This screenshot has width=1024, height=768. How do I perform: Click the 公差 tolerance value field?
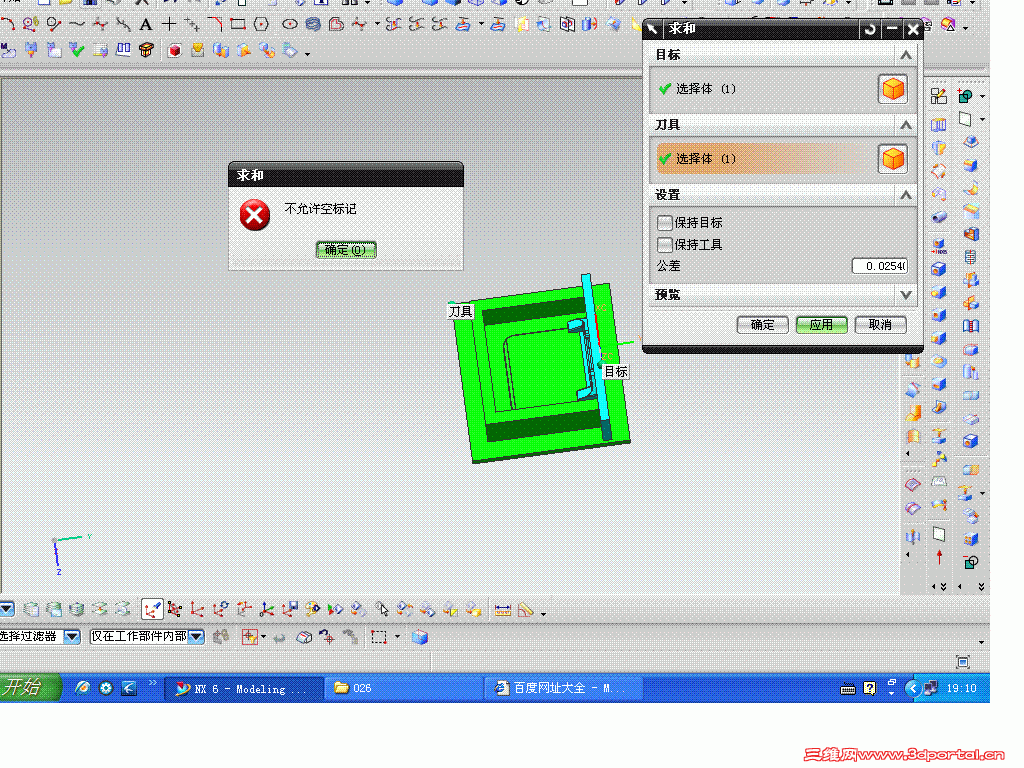pyautogui.click(x=880, y=266)
